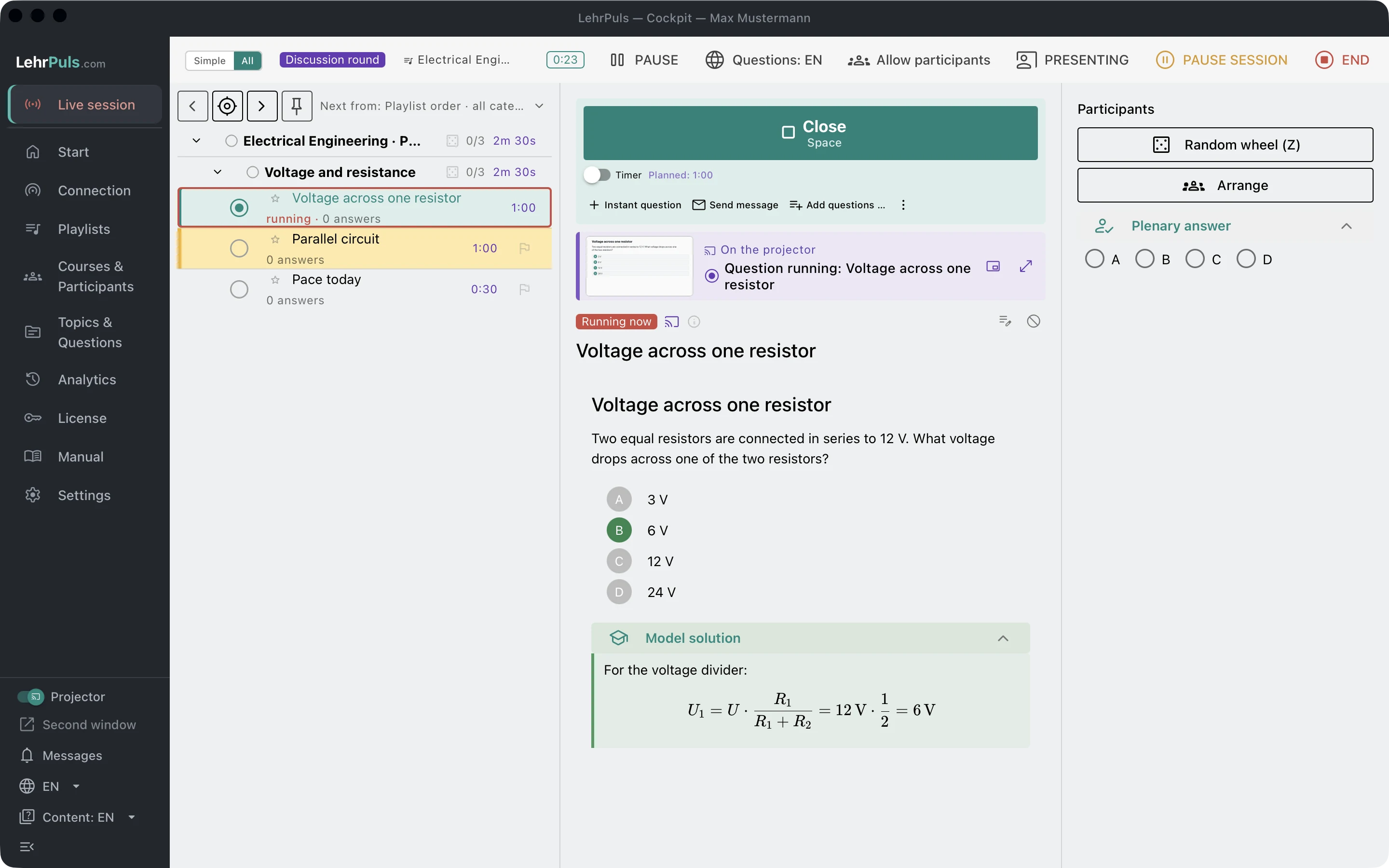1389x868 pixels.
Task: Star the Pace today question
Action: click(x=275, y=280)
